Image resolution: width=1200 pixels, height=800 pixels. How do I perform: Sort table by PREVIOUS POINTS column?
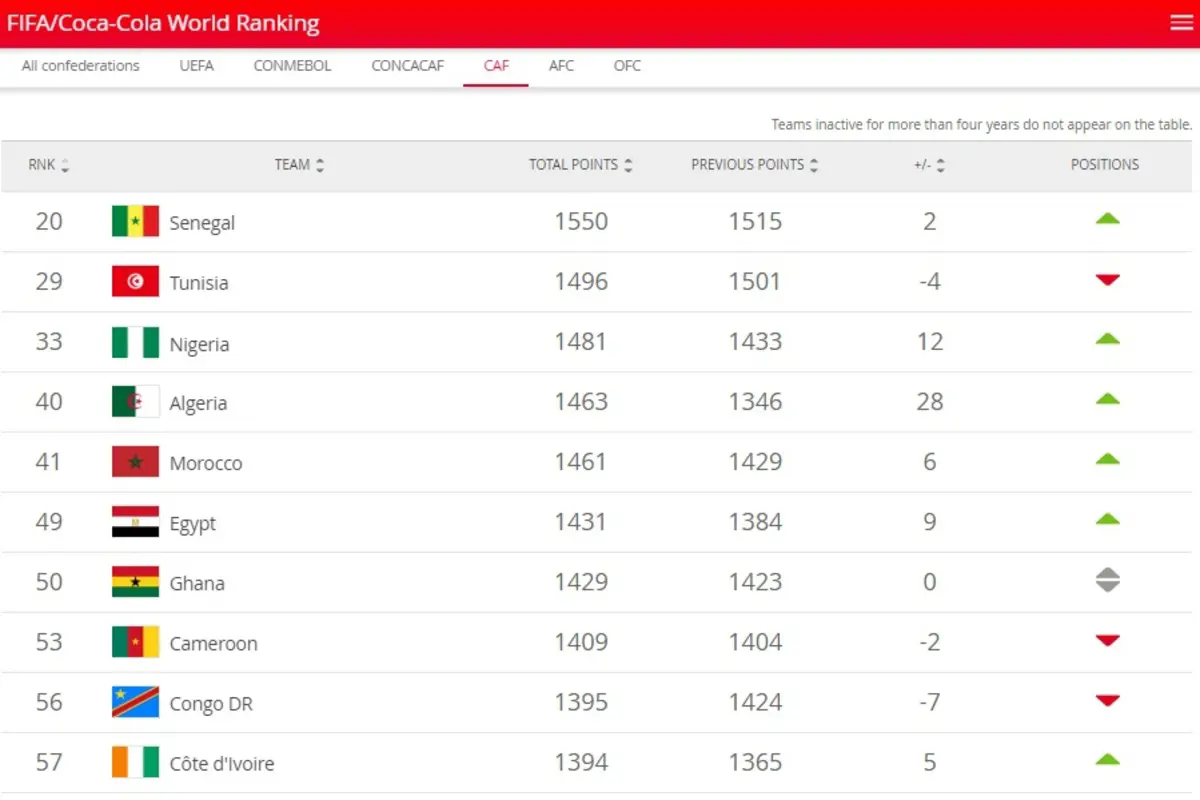(x=755, y=165)
